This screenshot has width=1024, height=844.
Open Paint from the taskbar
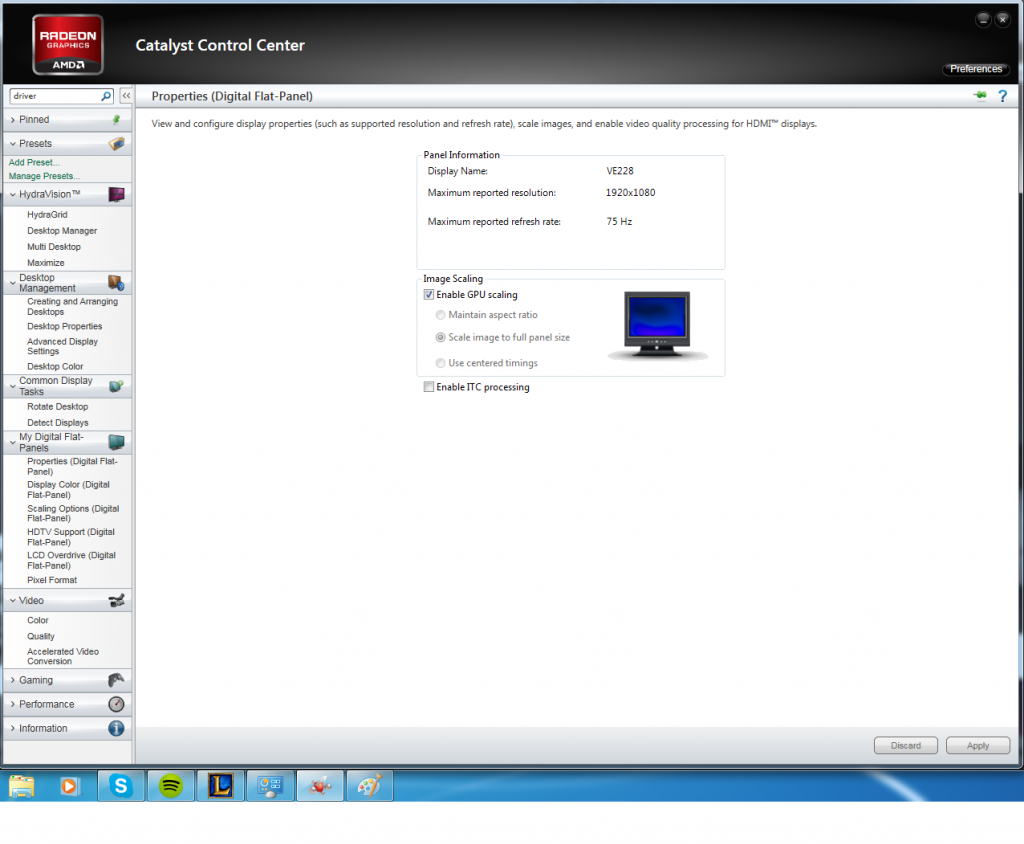[370, 786]
